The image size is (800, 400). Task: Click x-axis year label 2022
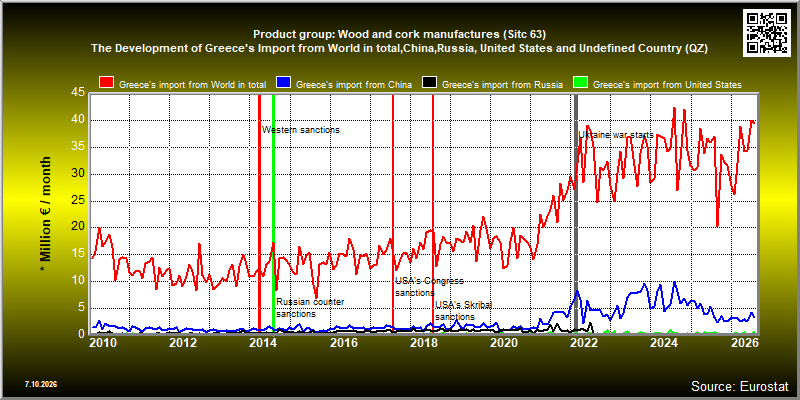[x=585, y=342]
